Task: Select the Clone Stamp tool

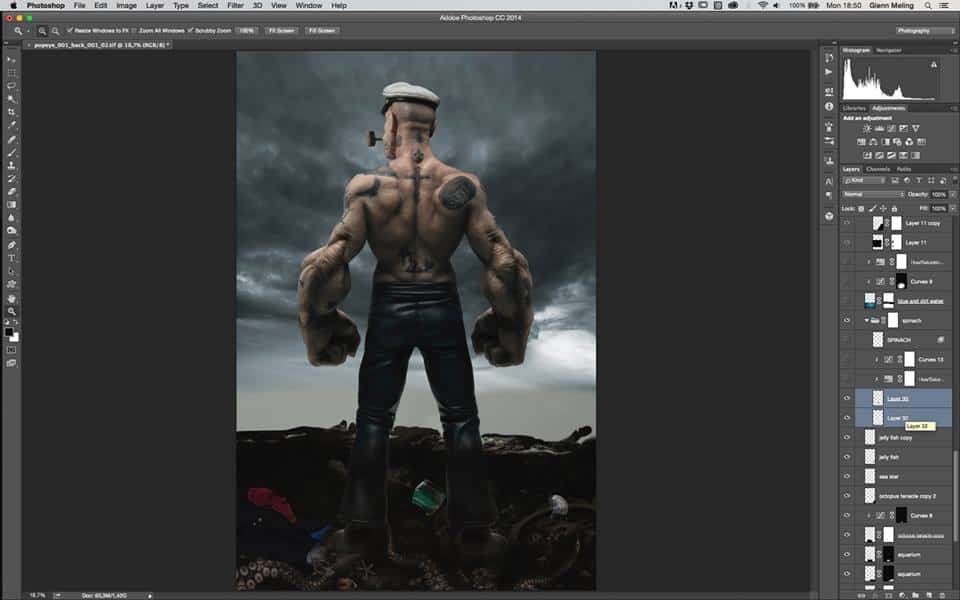Action: click(x=12, y=165)
